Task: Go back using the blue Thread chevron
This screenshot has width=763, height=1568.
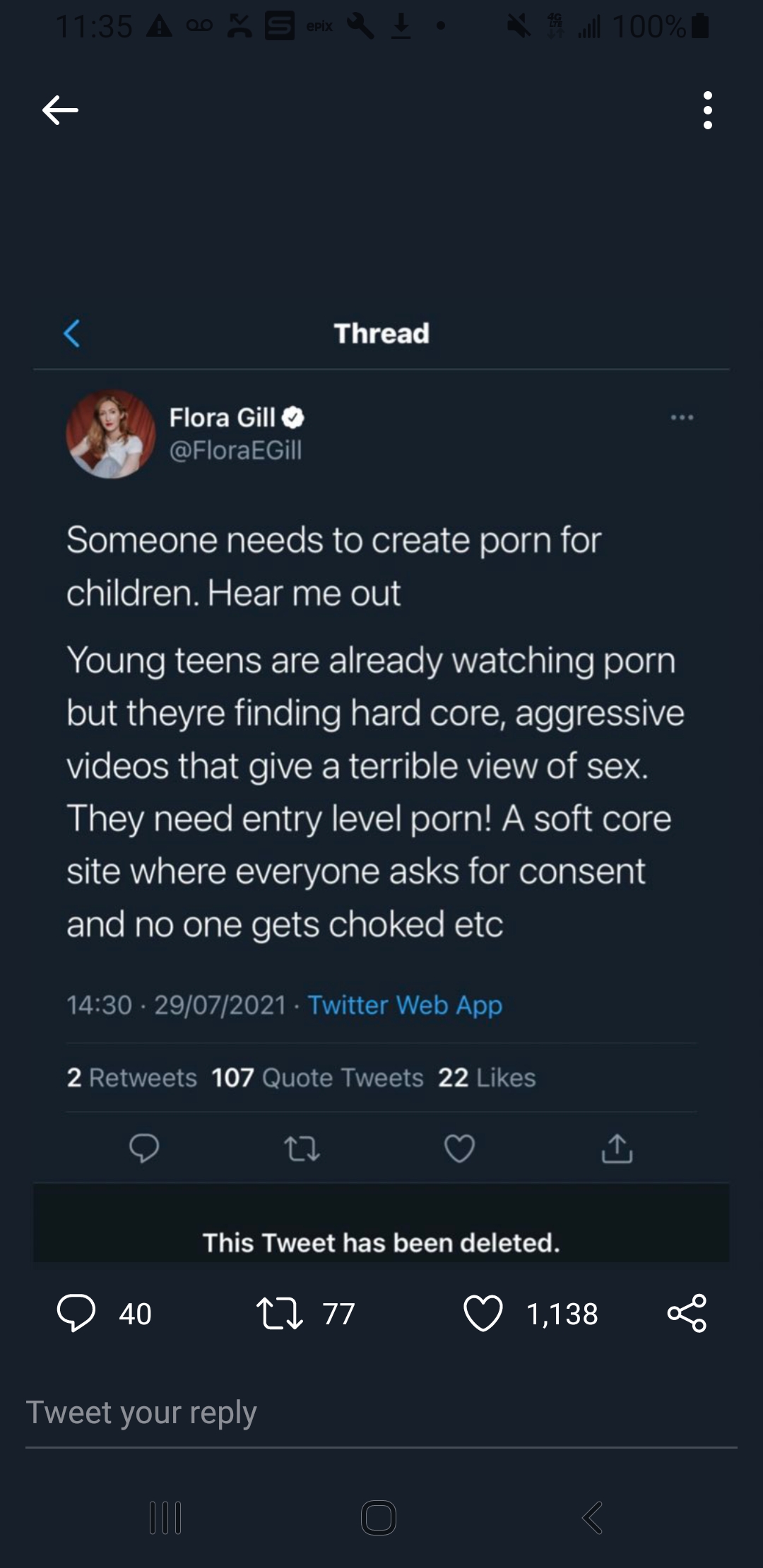Action: (x=72, y=333)
